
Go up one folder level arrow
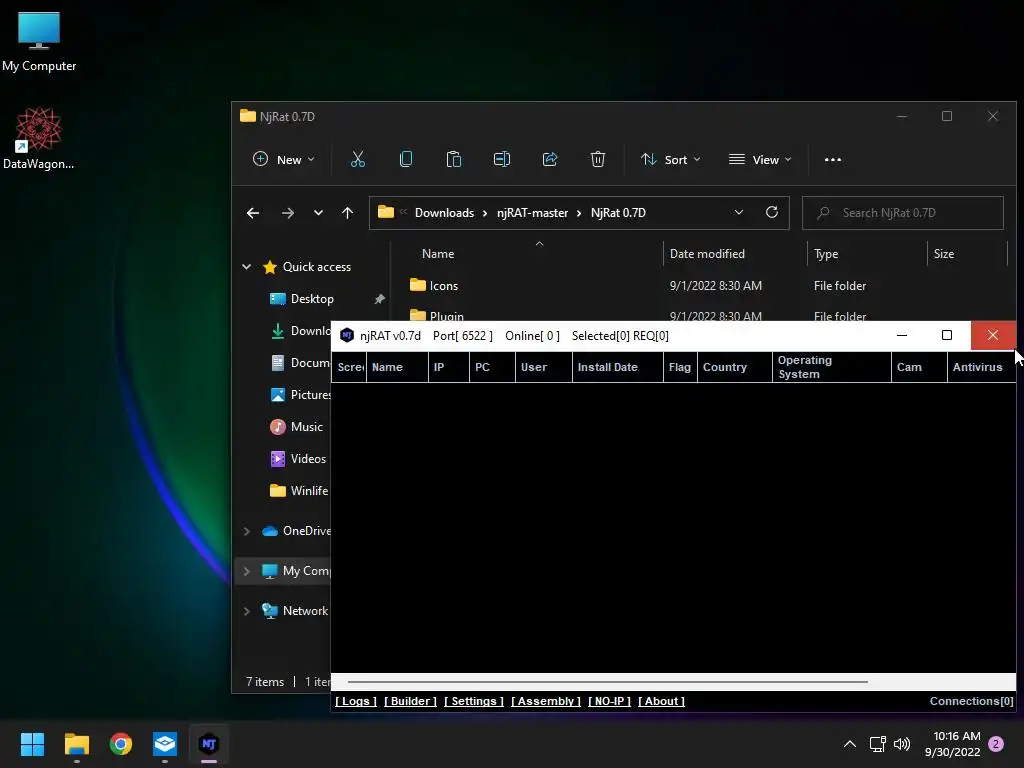point(347,213)
